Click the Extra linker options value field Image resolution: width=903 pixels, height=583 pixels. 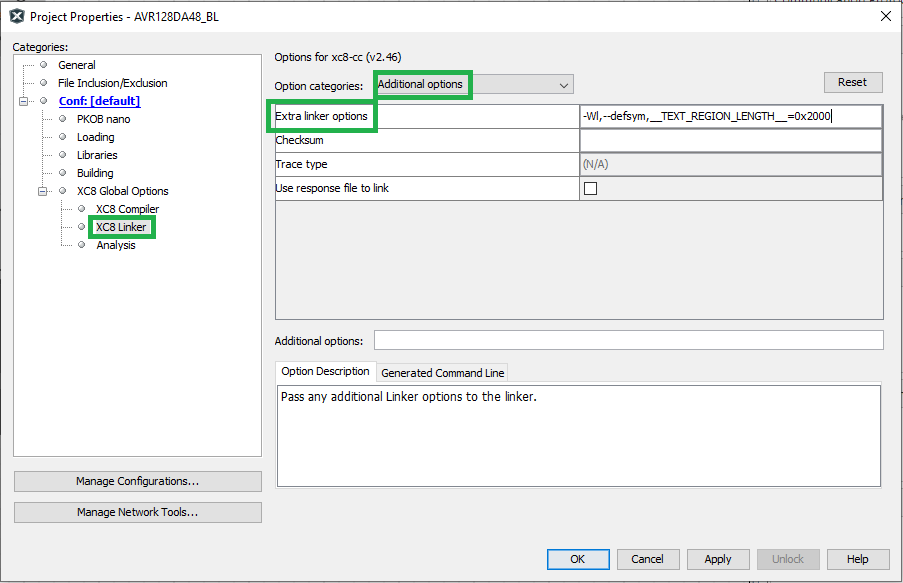[729, 116]
